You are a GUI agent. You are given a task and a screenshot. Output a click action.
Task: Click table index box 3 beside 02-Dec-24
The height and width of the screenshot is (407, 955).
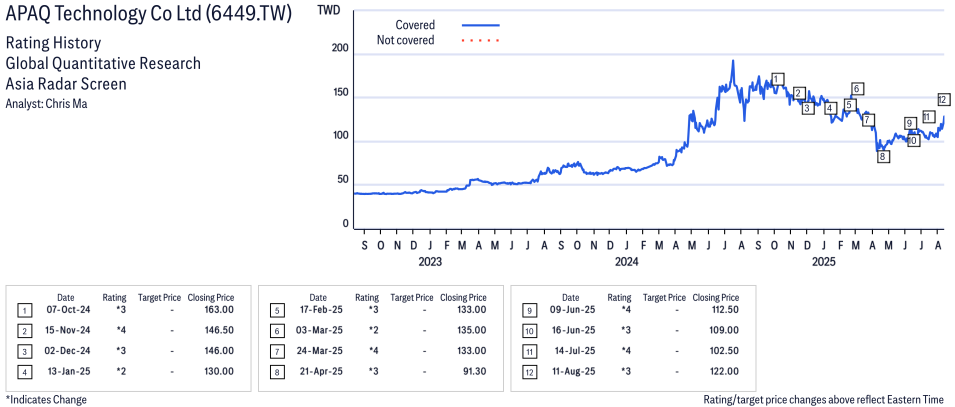(x=23, y=351)
